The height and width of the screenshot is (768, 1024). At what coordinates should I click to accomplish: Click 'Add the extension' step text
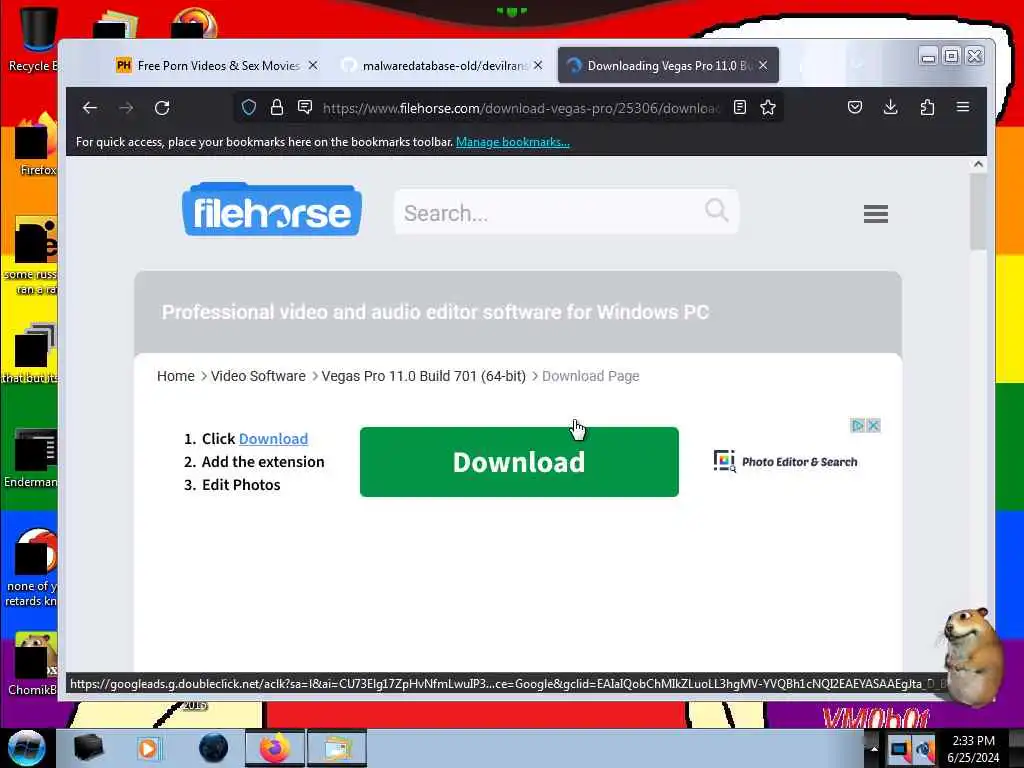click(263, 462)
